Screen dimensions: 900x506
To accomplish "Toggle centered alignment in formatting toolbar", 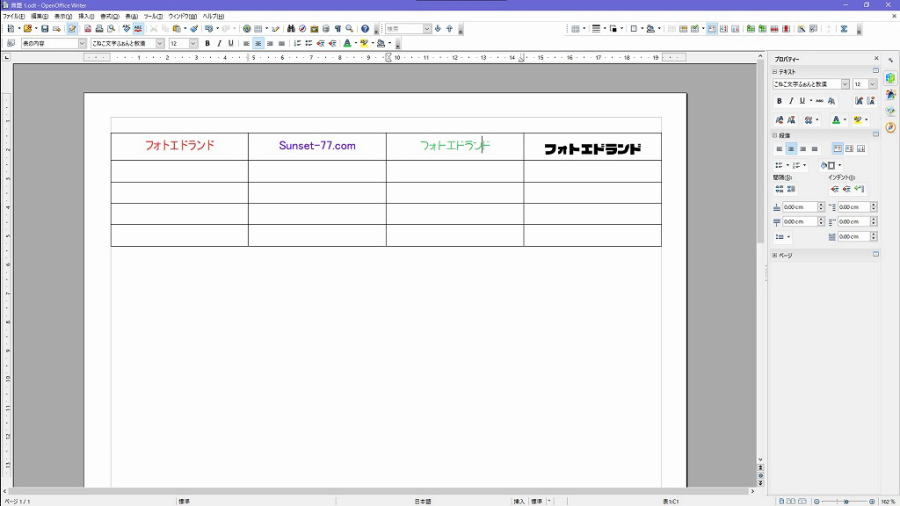I will pos(258,44).
